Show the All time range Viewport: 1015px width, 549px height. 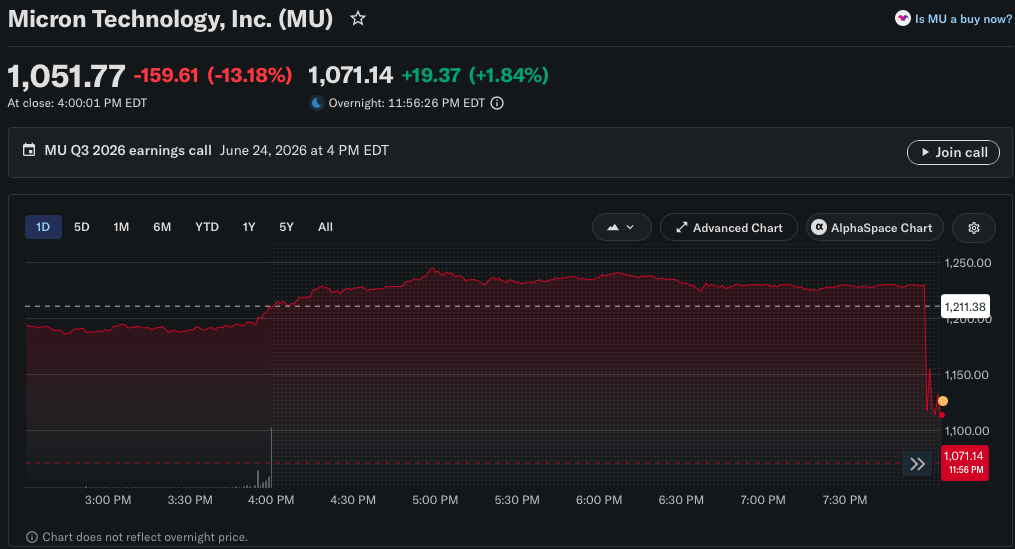point(325,227)
